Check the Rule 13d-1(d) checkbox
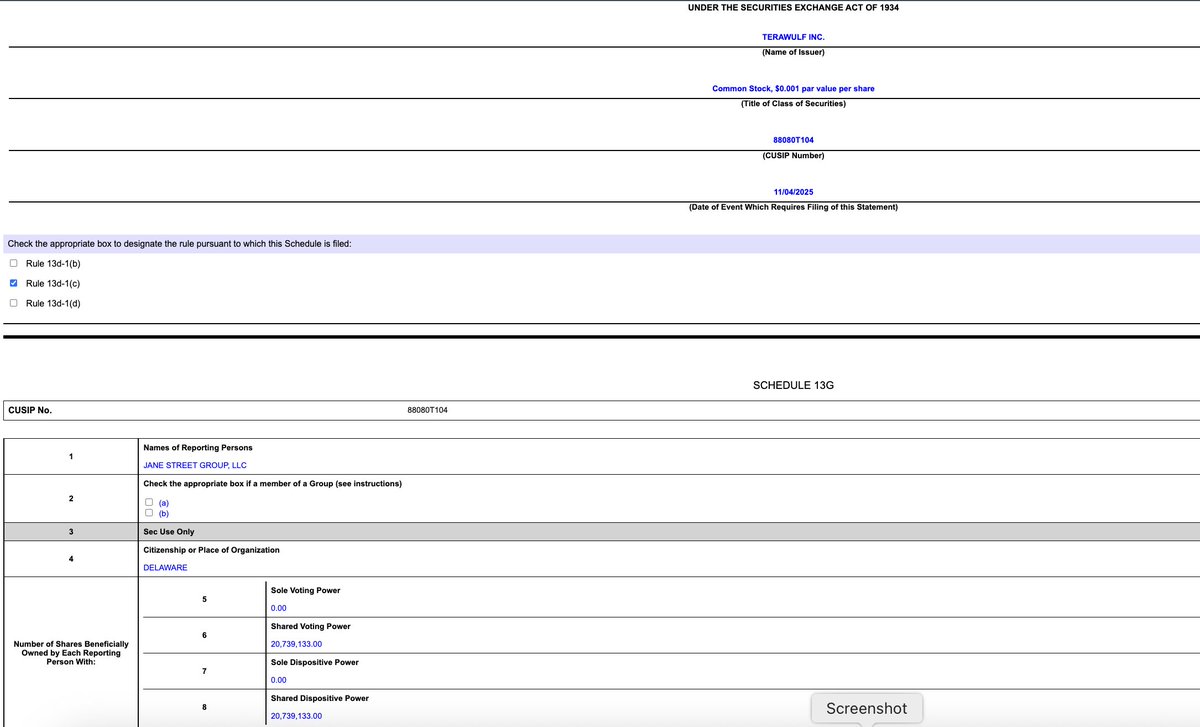 point(13,303)
